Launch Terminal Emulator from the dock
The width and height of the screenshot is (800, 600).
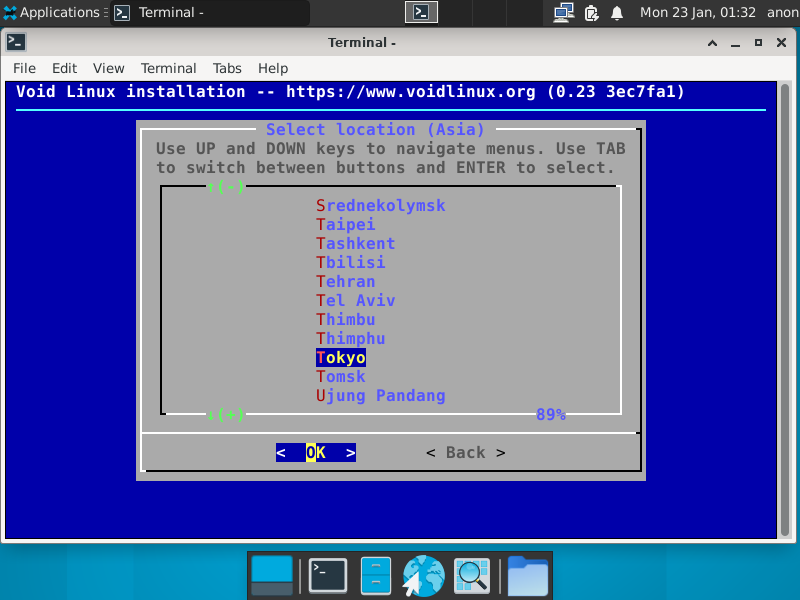pyautogui.click(x=328, y=576)
